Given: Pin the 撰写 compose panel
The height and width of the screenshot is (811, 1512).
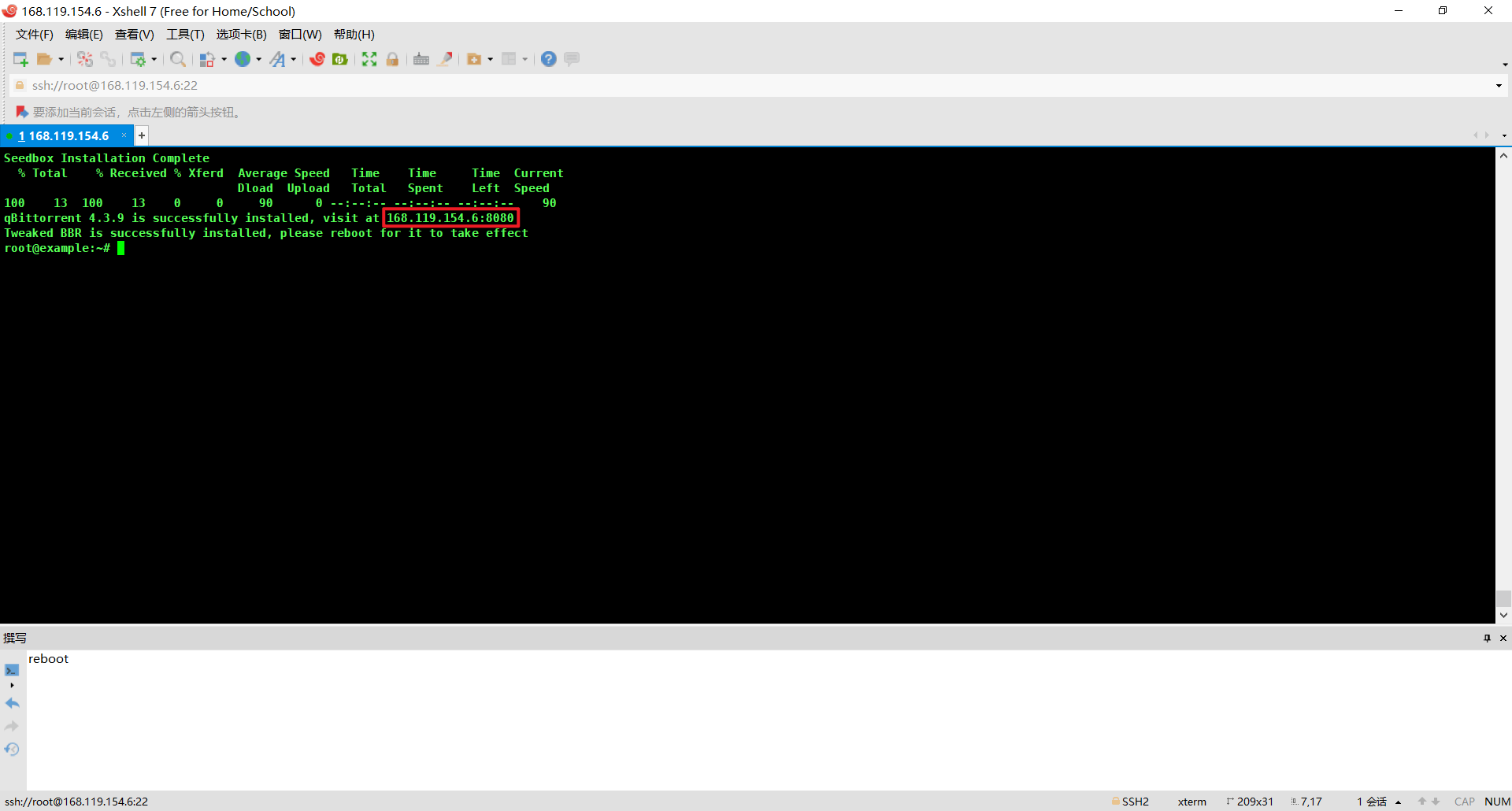Looking at the screenshot, I should 1487,638.
